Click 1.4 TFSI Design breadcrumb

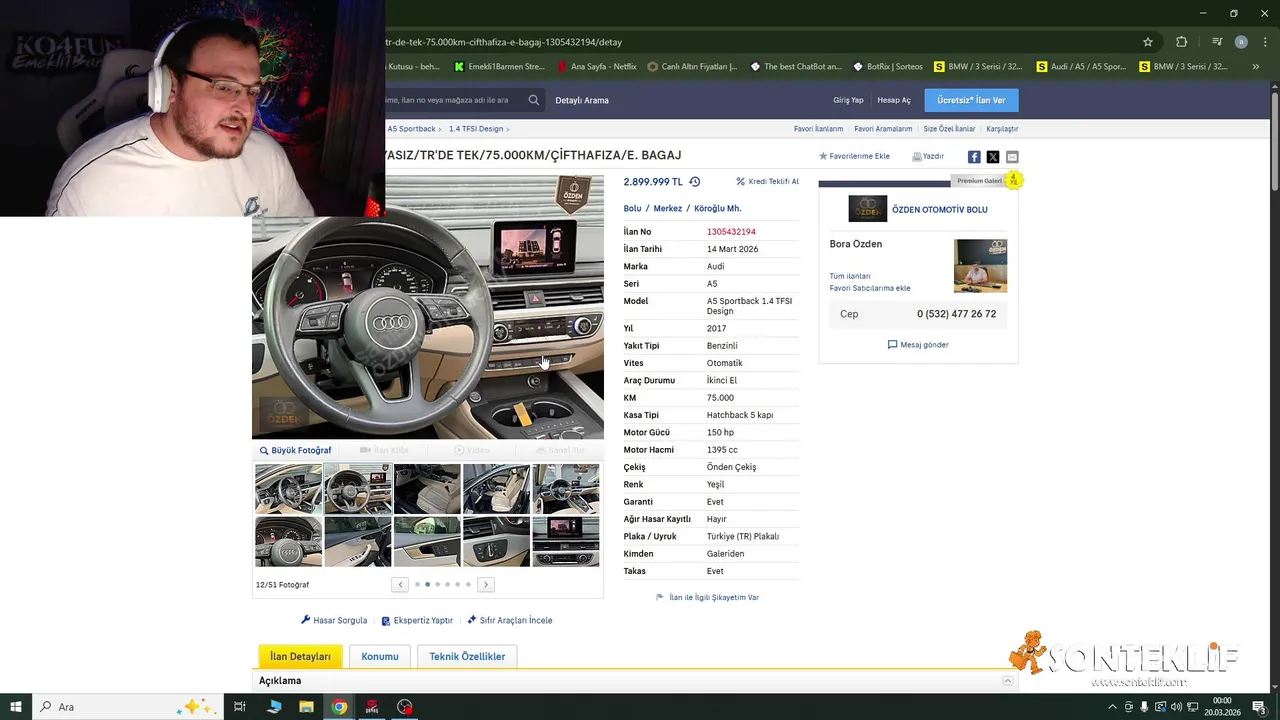point(476,129)
